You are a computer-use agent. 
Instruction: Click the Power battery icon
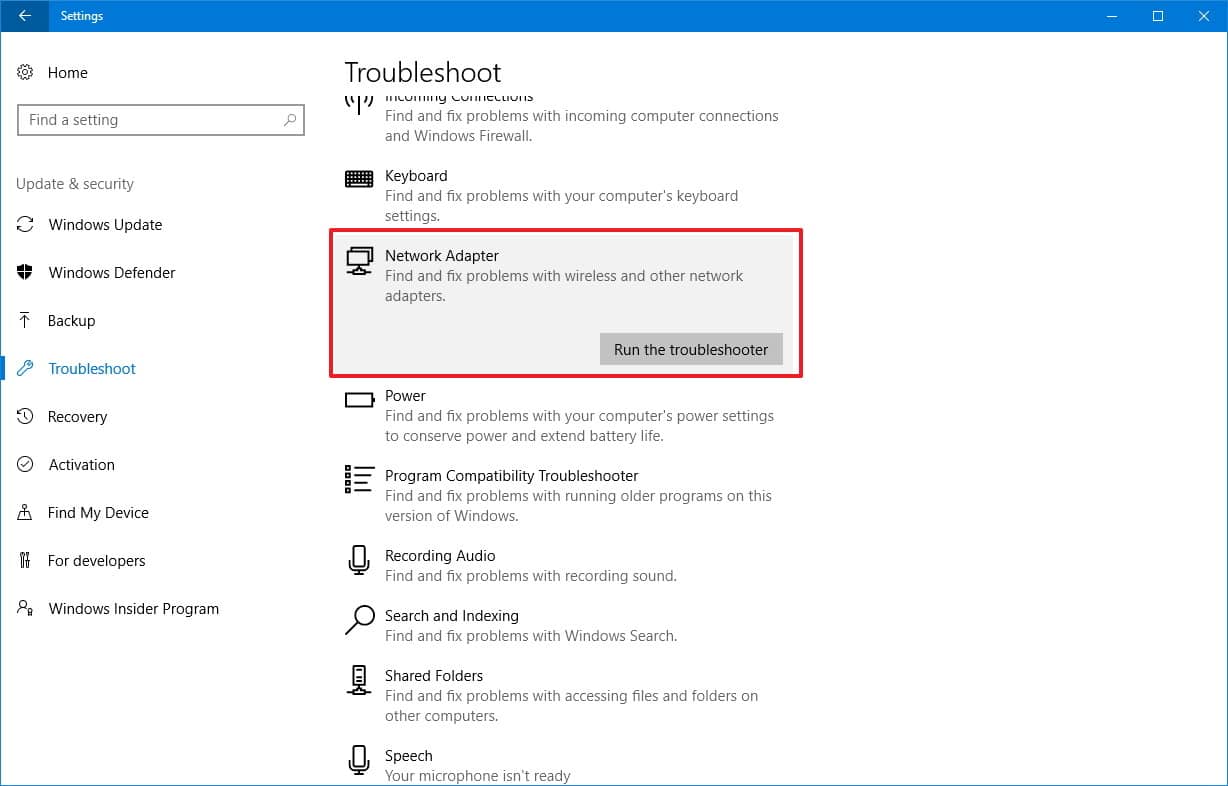pos(358,400)
